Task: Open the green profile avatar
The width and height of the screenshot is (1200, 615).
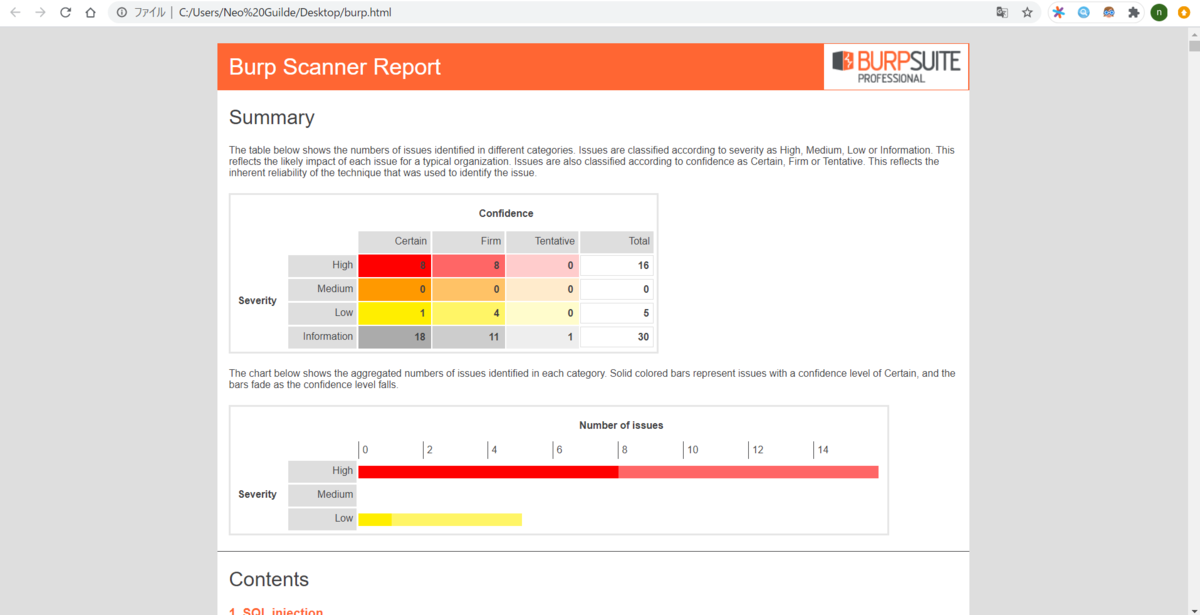Action: click(x=1159, y=13)
